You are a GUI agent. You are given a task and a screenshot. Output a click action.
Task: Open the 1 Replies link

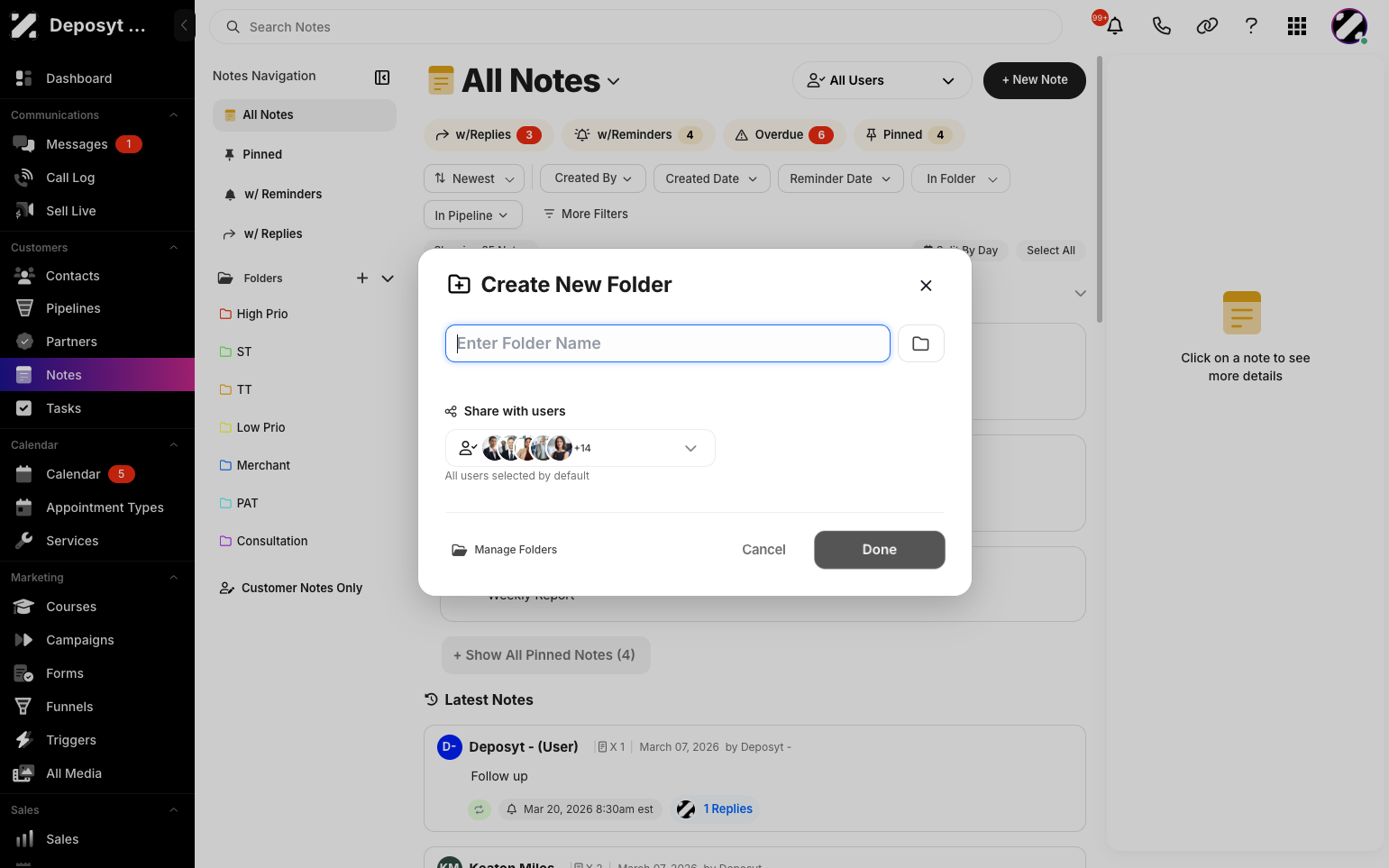[x=727, y=809]
